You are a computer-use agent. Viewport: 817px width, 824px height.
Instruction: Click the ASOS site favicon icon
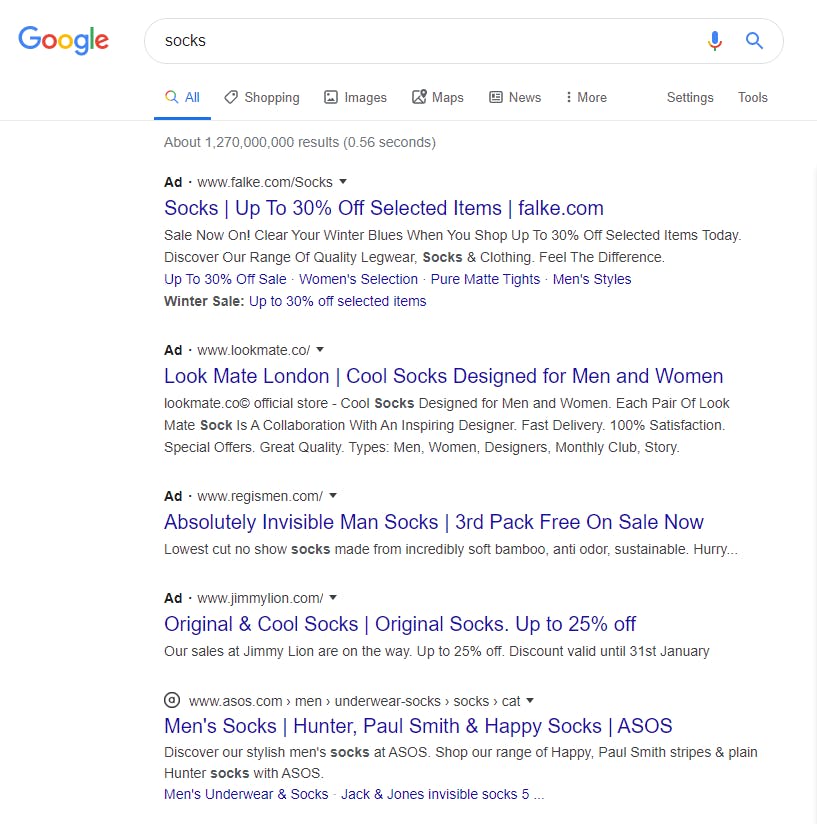(x=172, y=701)
